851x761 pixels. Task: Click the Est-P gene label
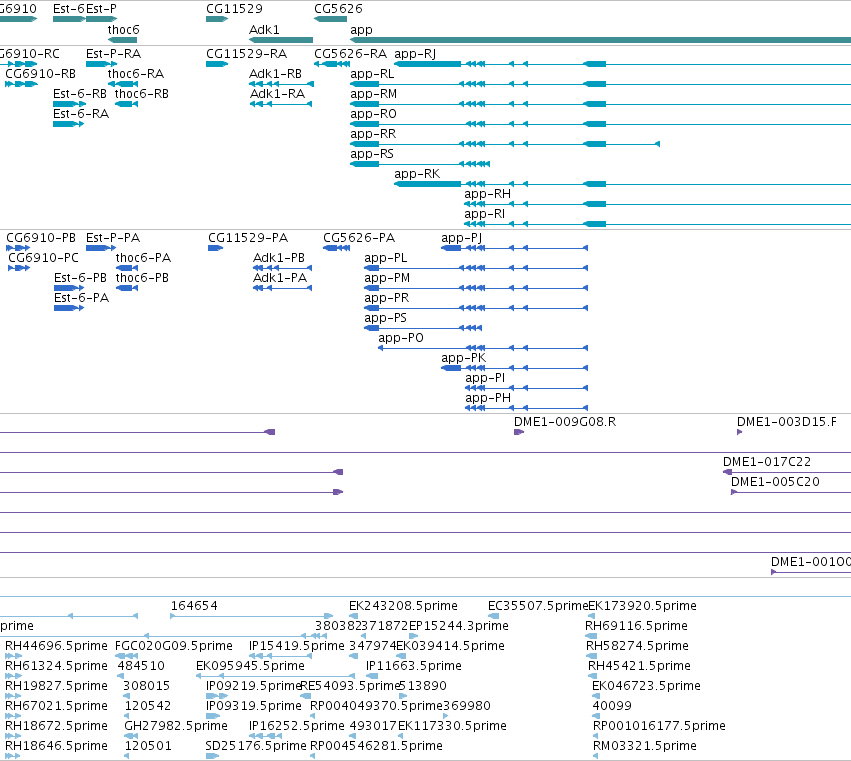coord(101,9)
